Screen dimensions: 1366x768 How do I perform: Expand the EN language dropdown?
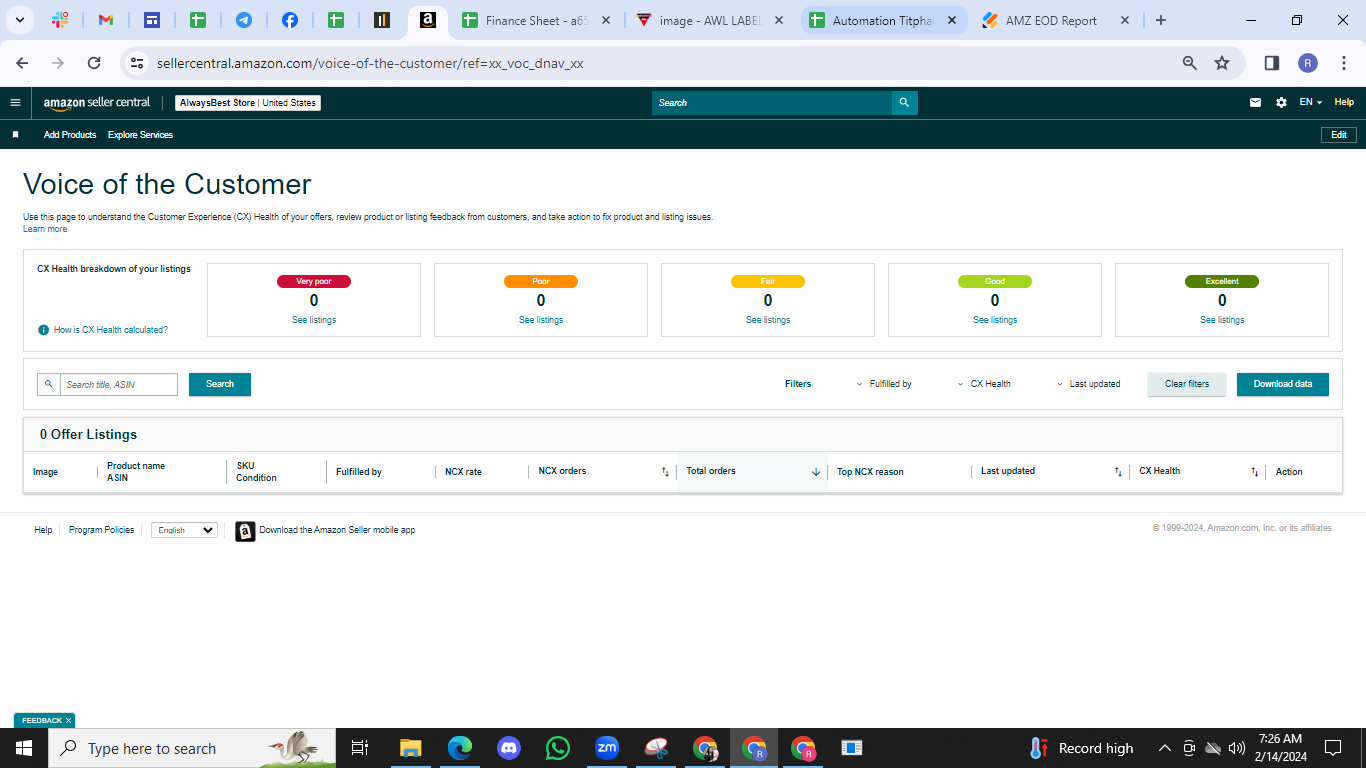pyautogui.click(x=1310, y=103)
